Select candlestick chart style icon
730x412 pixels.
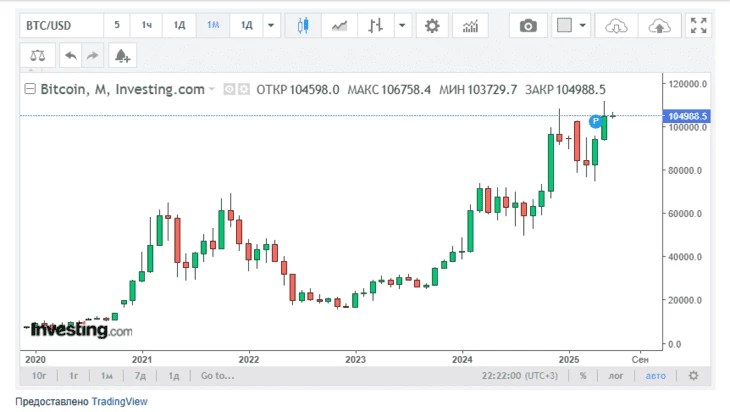tap(304, 25)
